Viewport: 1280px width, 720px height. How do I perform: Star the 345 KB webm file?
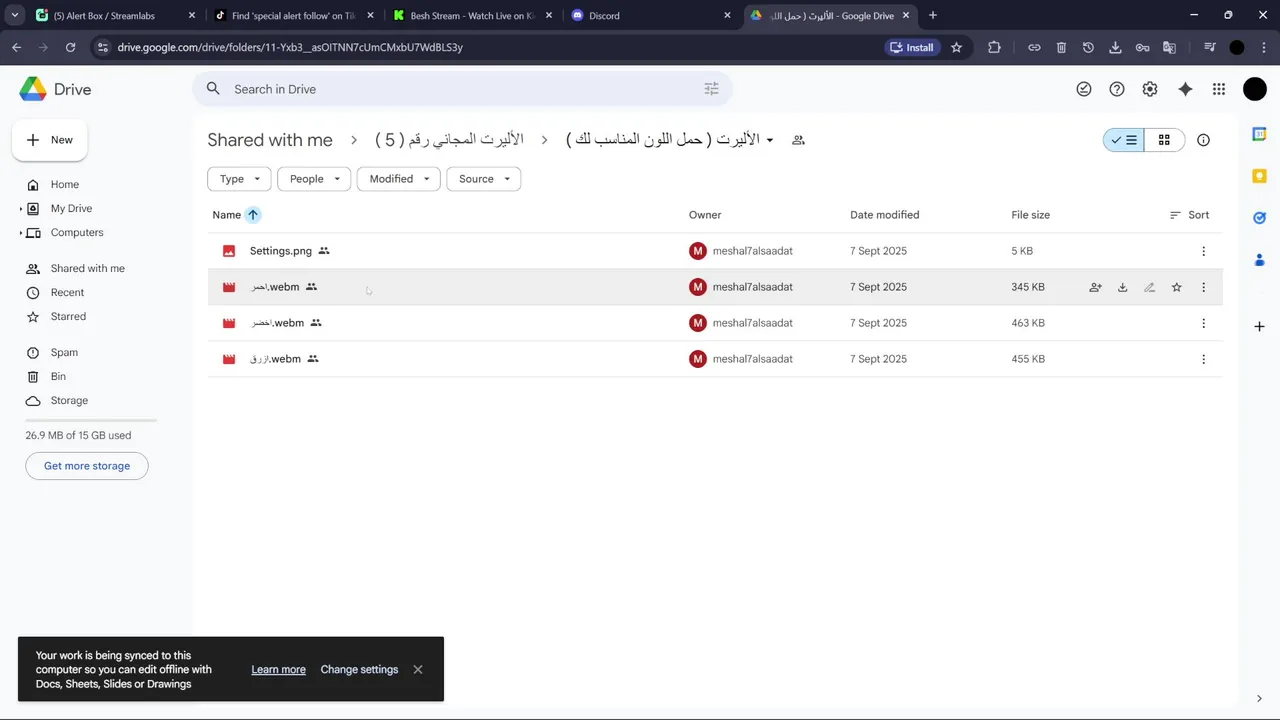click(1176, 287)
